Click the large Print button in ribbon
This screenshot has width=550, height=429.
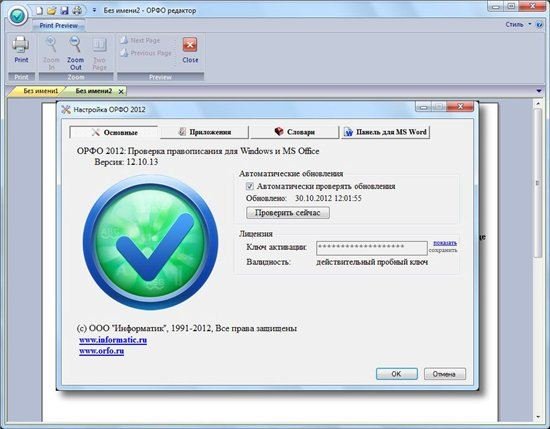(x=21, y=50)
